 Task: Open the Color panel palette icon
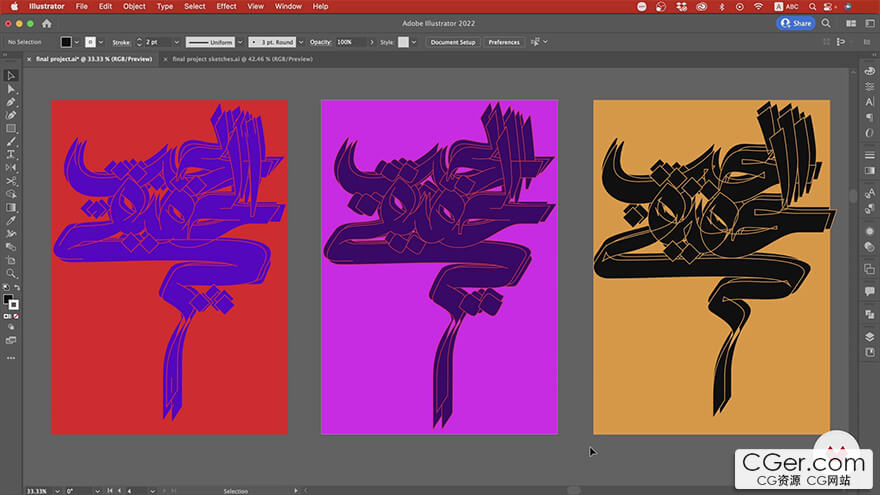(869, 71)
